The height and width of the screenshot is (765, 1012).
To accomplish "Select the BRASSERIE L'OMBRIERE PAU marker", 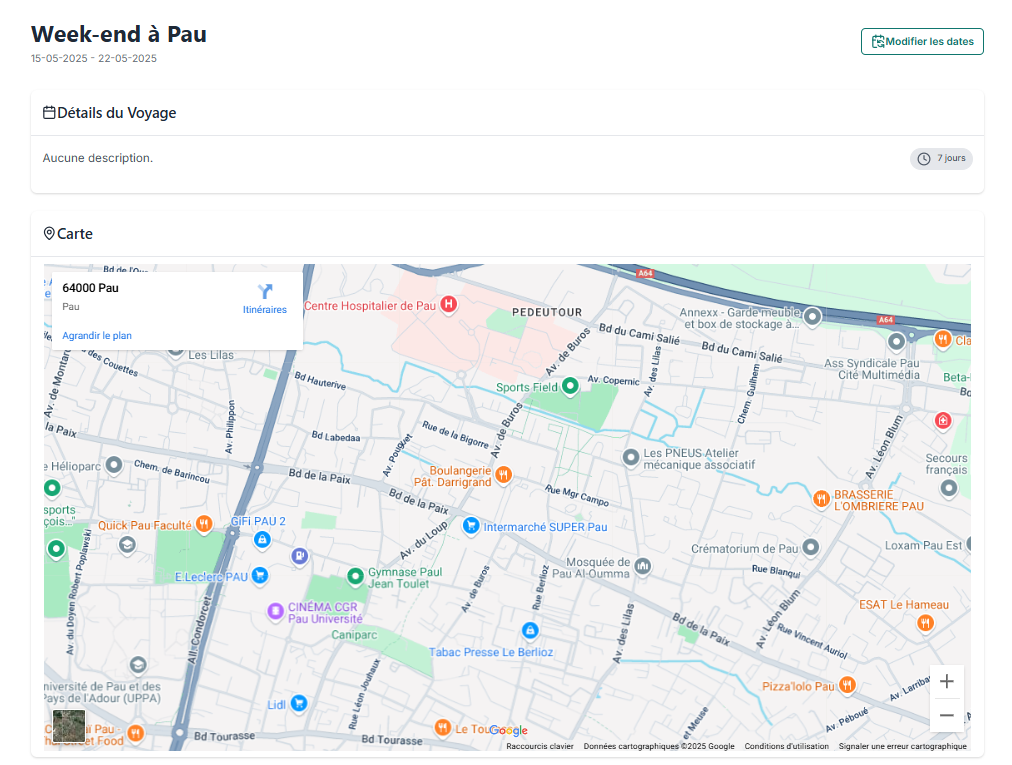I will (x=820, y=495).
